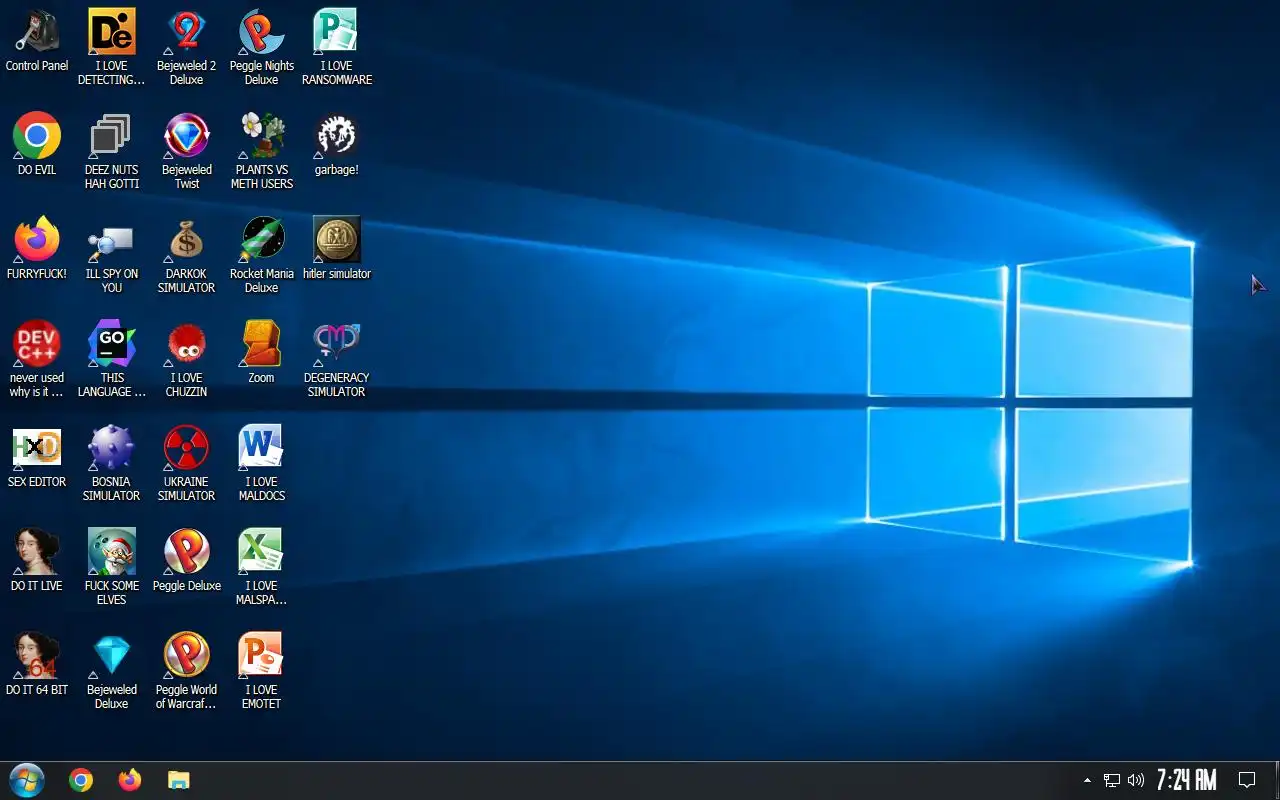1280x800 pixels.
Task: Open the network status tray icon
Action: tap(1112, 780)
